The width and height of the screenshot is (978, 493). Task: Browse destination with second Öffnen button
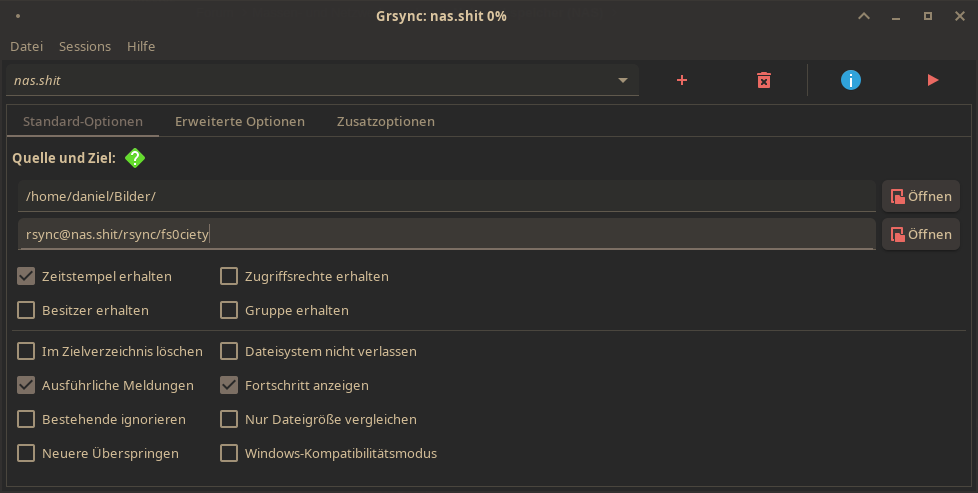pyautogui.click(x=921, y=235)
